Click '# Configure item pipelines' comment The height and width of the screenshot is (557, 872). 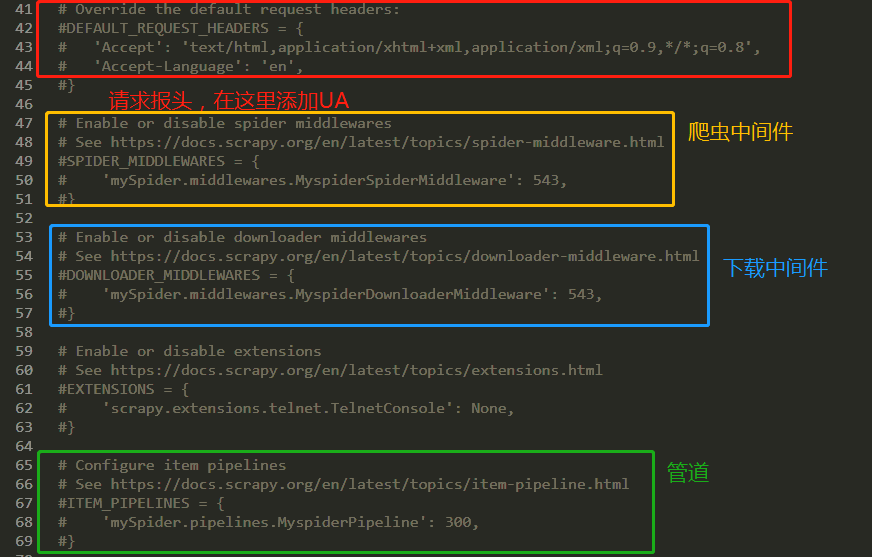click(x=172, y=465)
